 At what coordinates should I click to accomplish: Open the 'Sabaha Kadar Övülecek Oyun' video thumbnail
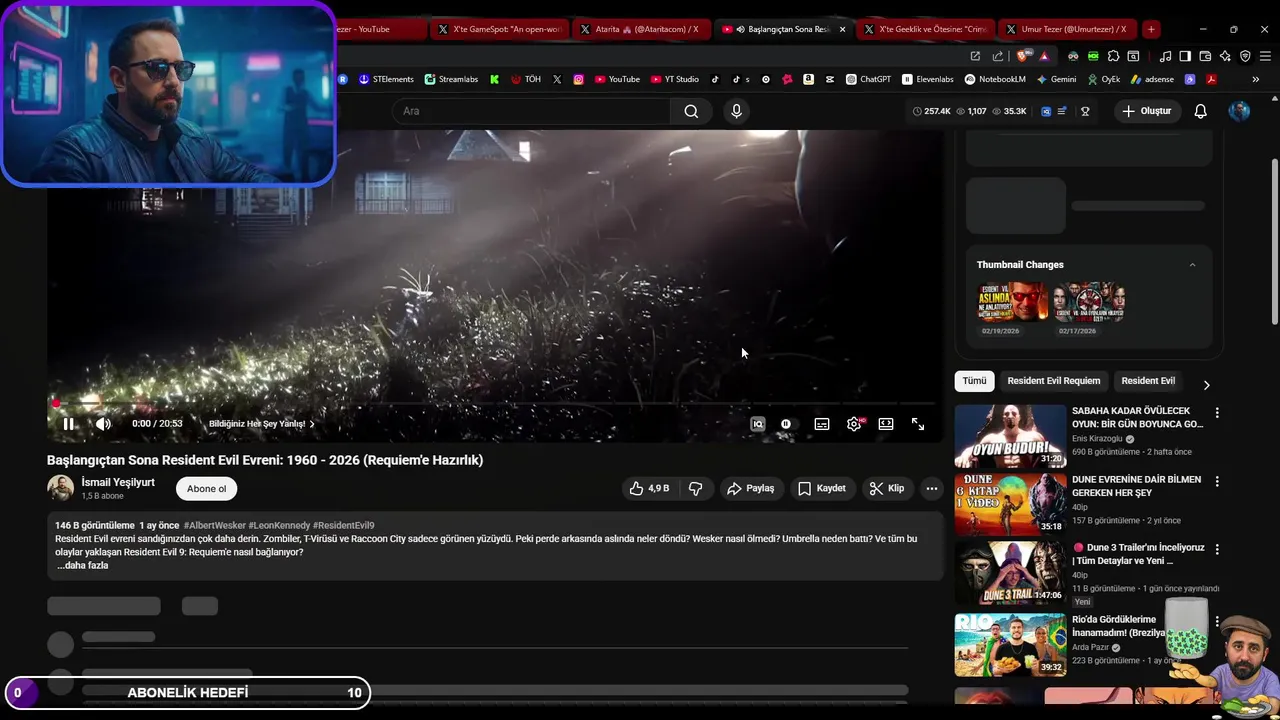point(1010,436)
